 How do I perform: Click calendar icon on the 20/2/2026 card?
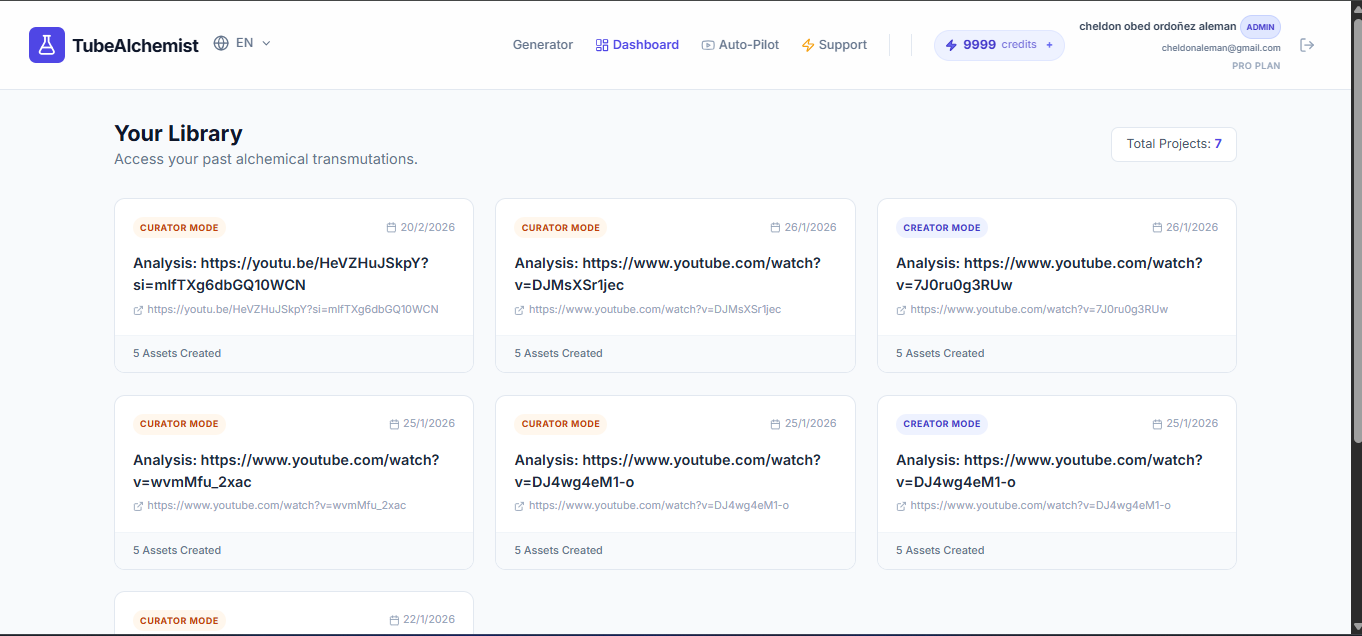coord(392,228)
